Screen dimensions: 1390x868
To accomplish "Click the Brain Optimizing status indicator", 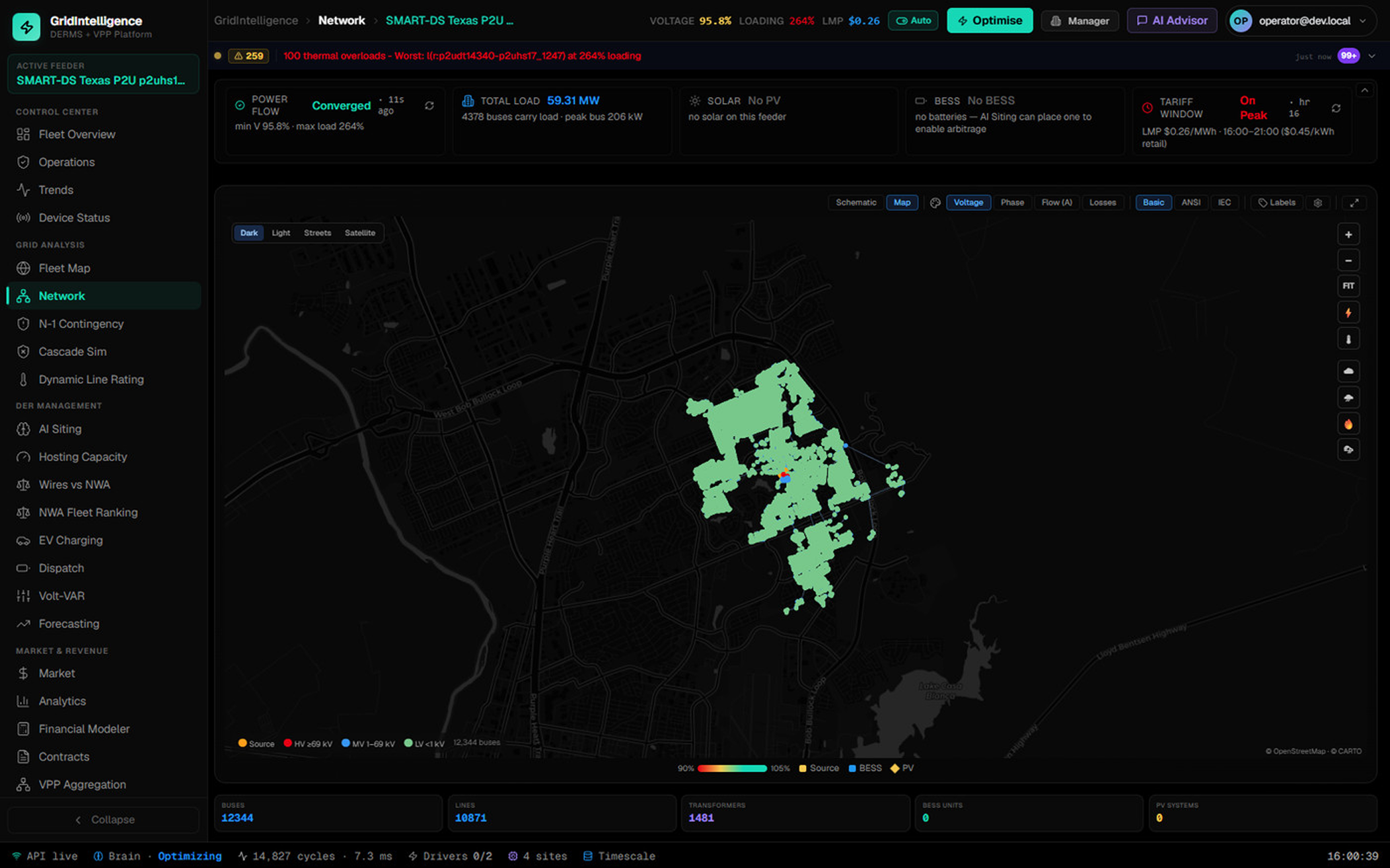I will tap(158, 856).
